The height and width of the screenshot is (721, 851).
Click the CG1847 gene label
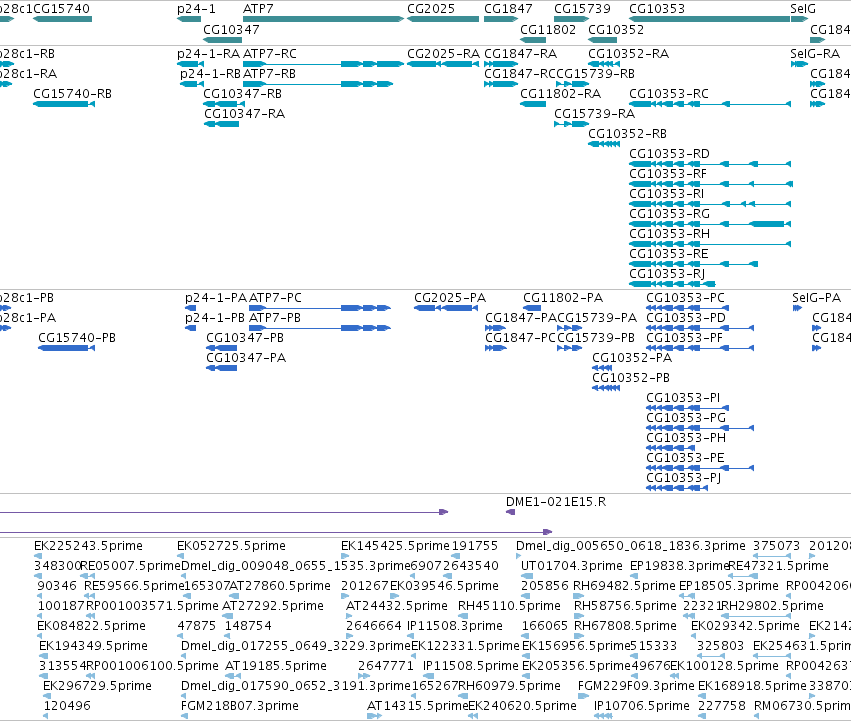tap(508, 9)
